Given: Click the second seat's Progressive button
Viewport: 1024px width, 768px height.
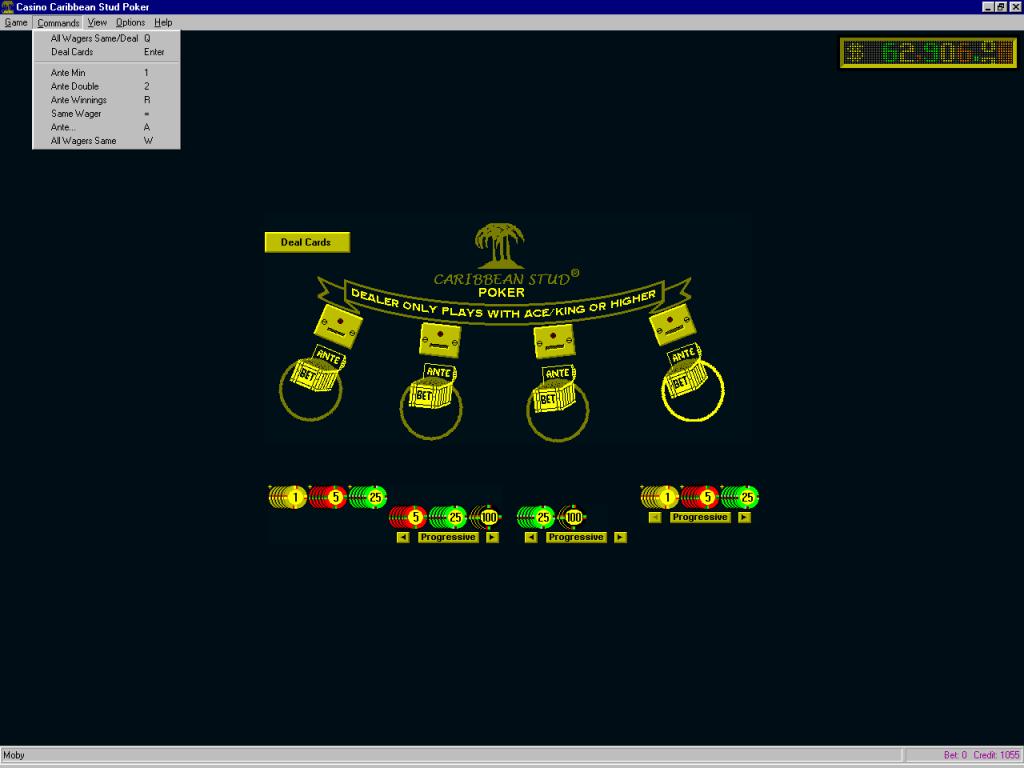Looking at the screenshot, I should (x=448, y=537).
